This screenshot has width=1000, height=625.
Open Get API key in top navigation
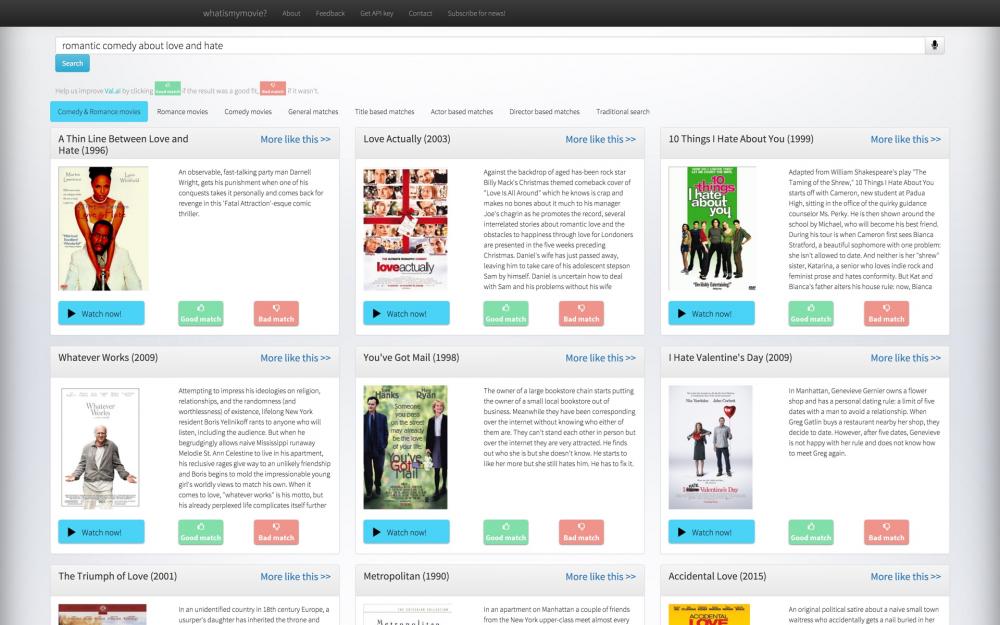377,14
